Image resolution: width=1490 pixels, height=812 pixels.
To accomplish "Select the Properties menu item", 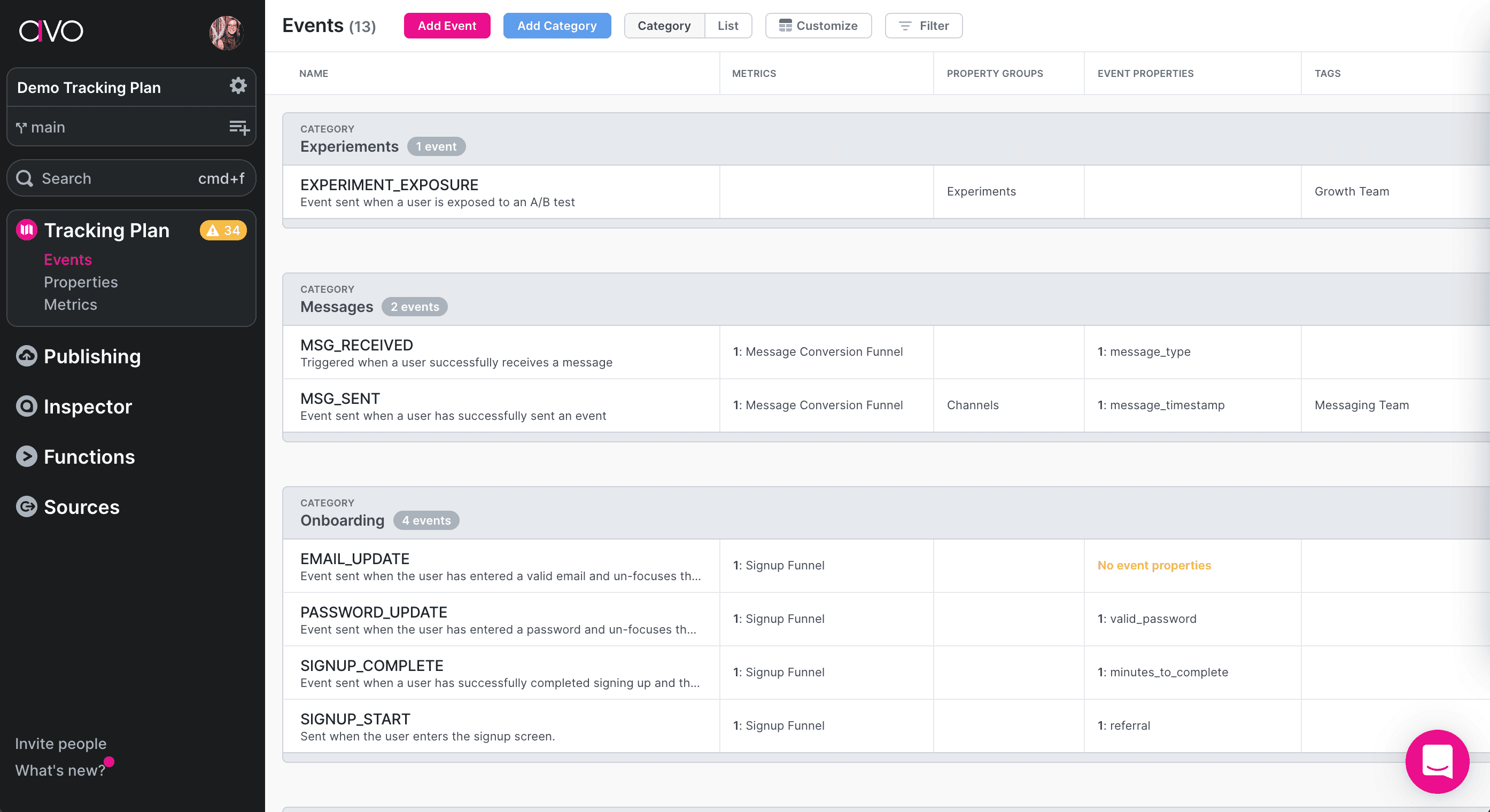I will (x=80, y=281).
